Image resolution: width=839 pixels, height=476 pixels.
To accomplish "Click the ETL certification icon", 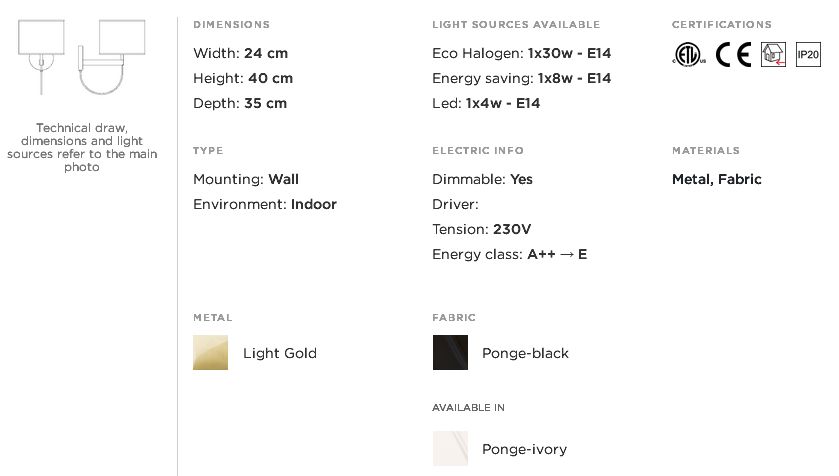I will coord(689,55).
